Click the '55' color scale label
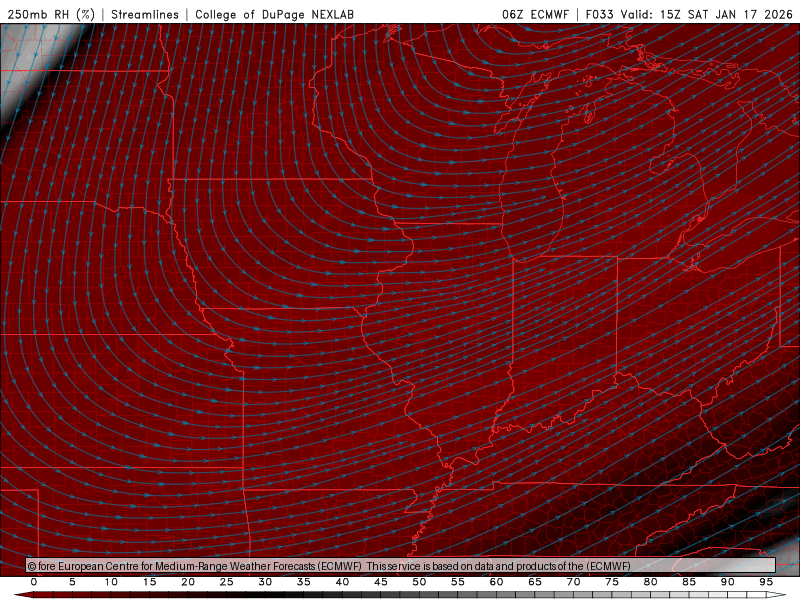 [458, 582]
